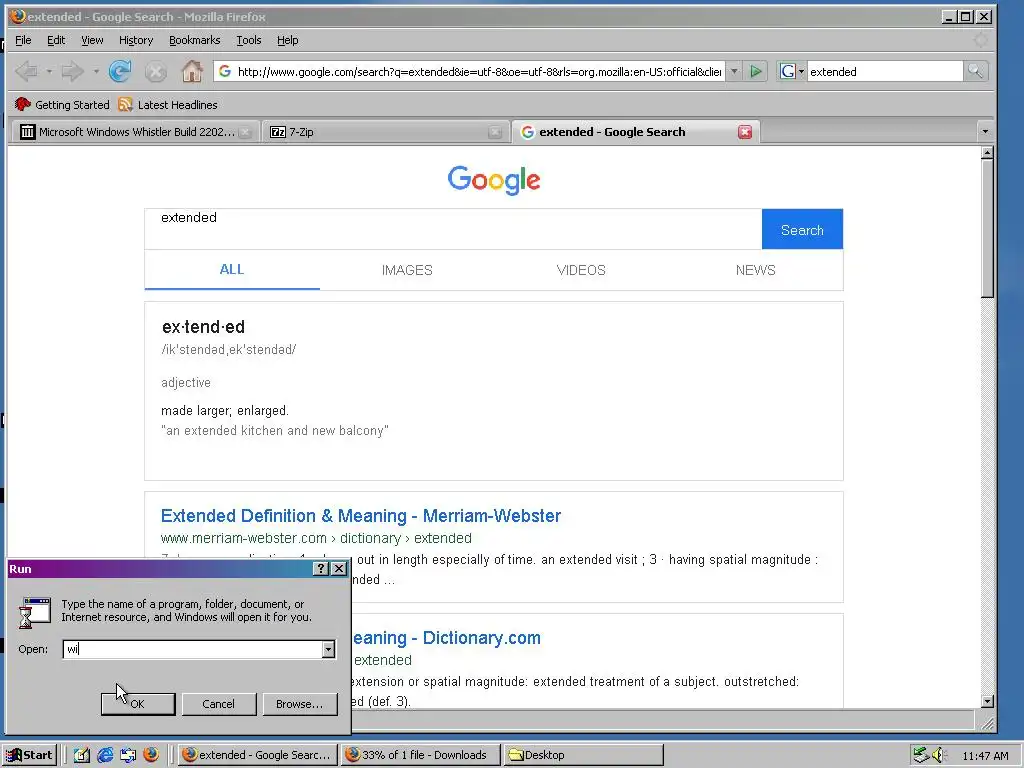Click the Stop loading icon

[x=155, y=71]
